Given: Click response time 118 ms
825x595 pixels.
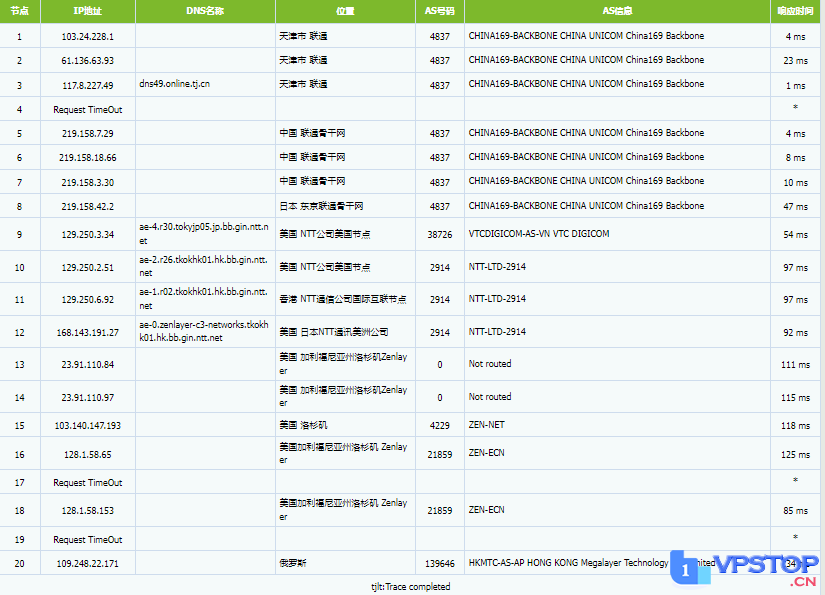Looking at the screenshot, I should tap(795, 426).
